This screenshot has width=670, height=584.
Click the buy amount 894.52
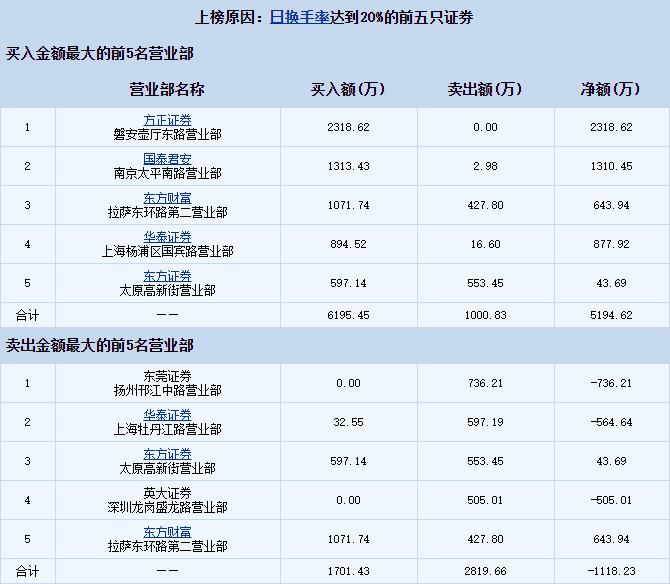[348, 244]
